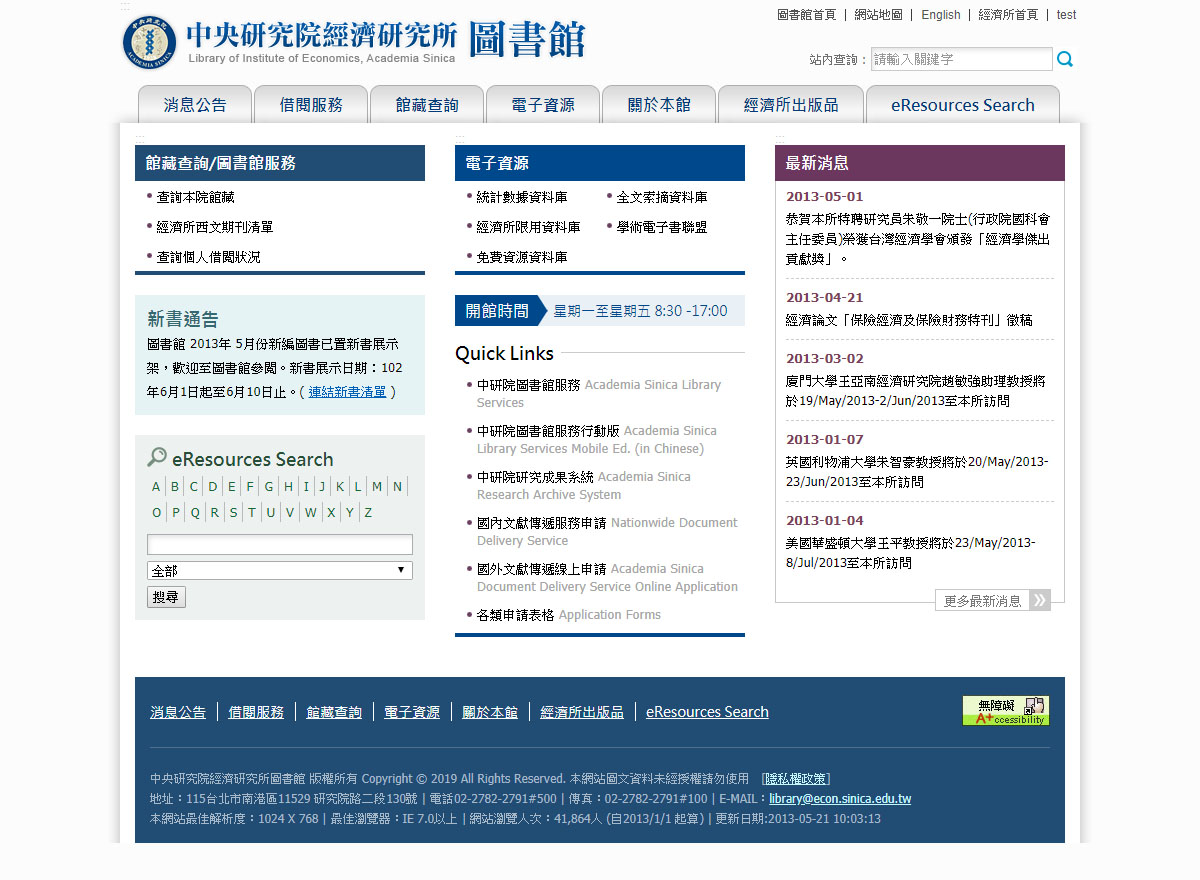Open the 消息公告 navigation tab
1200x880 pixels.
(x=195, y=105)
